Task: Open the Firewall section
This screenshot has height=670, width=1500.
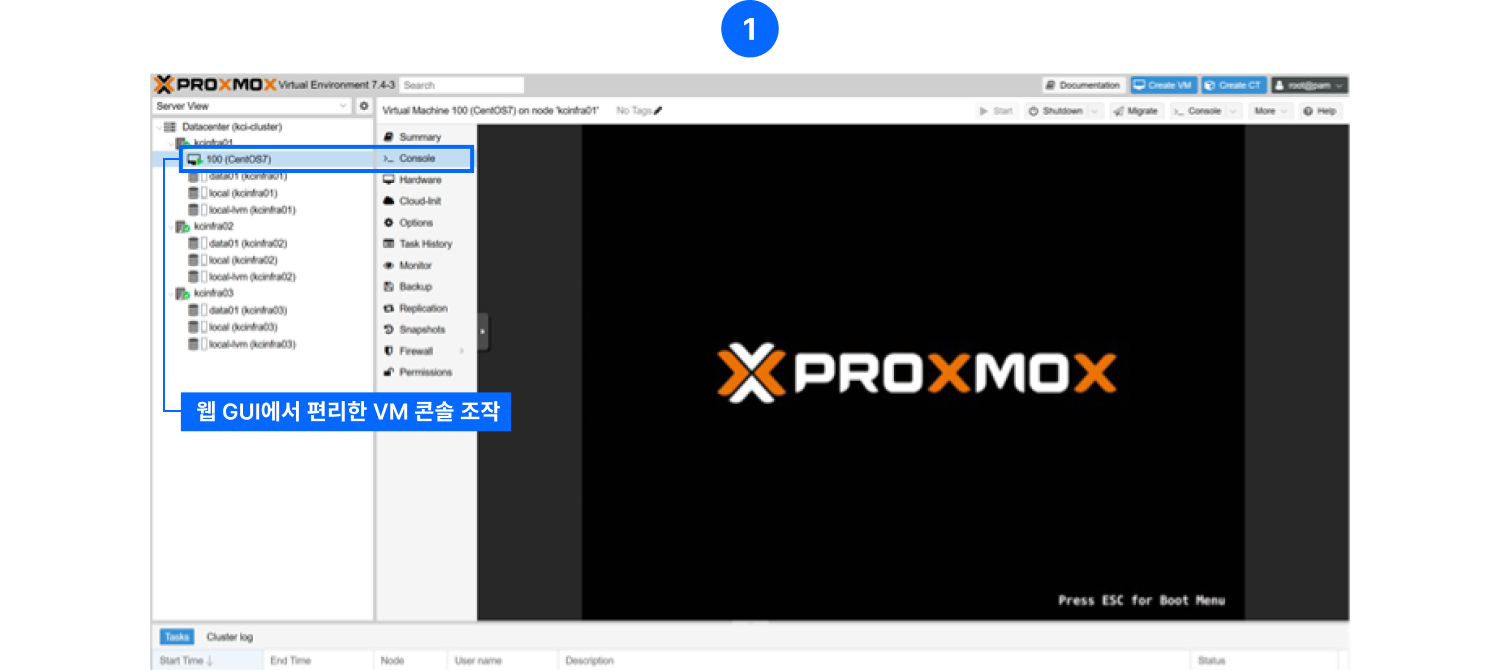Action: tap(416, 351)
